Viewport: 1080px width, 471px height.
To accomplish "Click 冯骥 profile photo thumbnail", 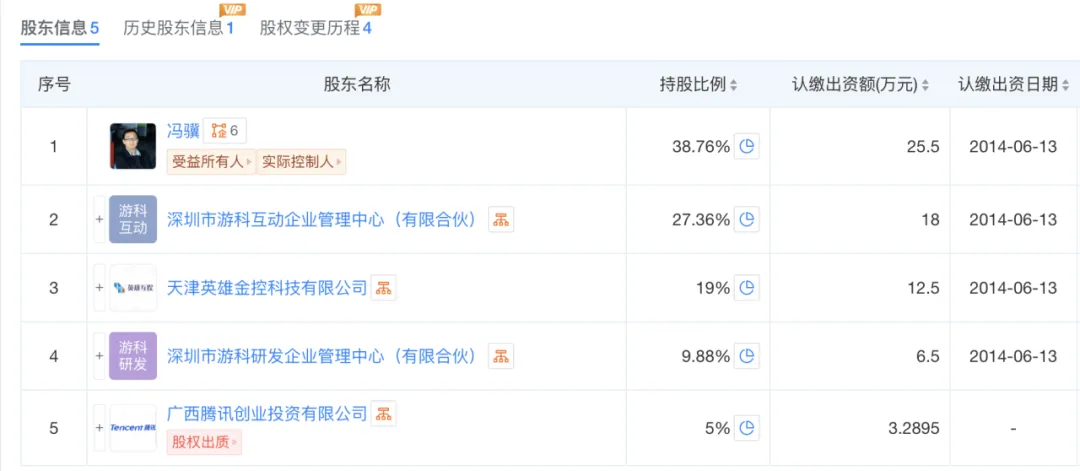I will pyautogui.click(x=133, y=146).
